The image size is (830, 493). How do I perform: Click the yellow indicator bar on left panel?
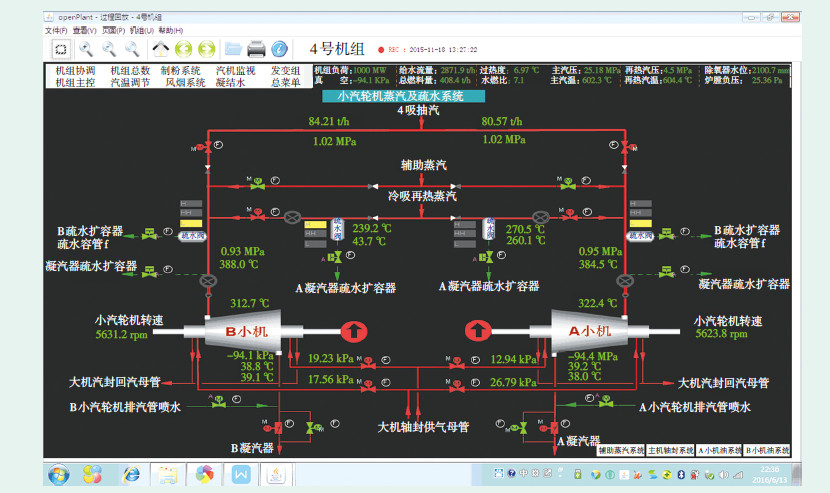[191, 222]
